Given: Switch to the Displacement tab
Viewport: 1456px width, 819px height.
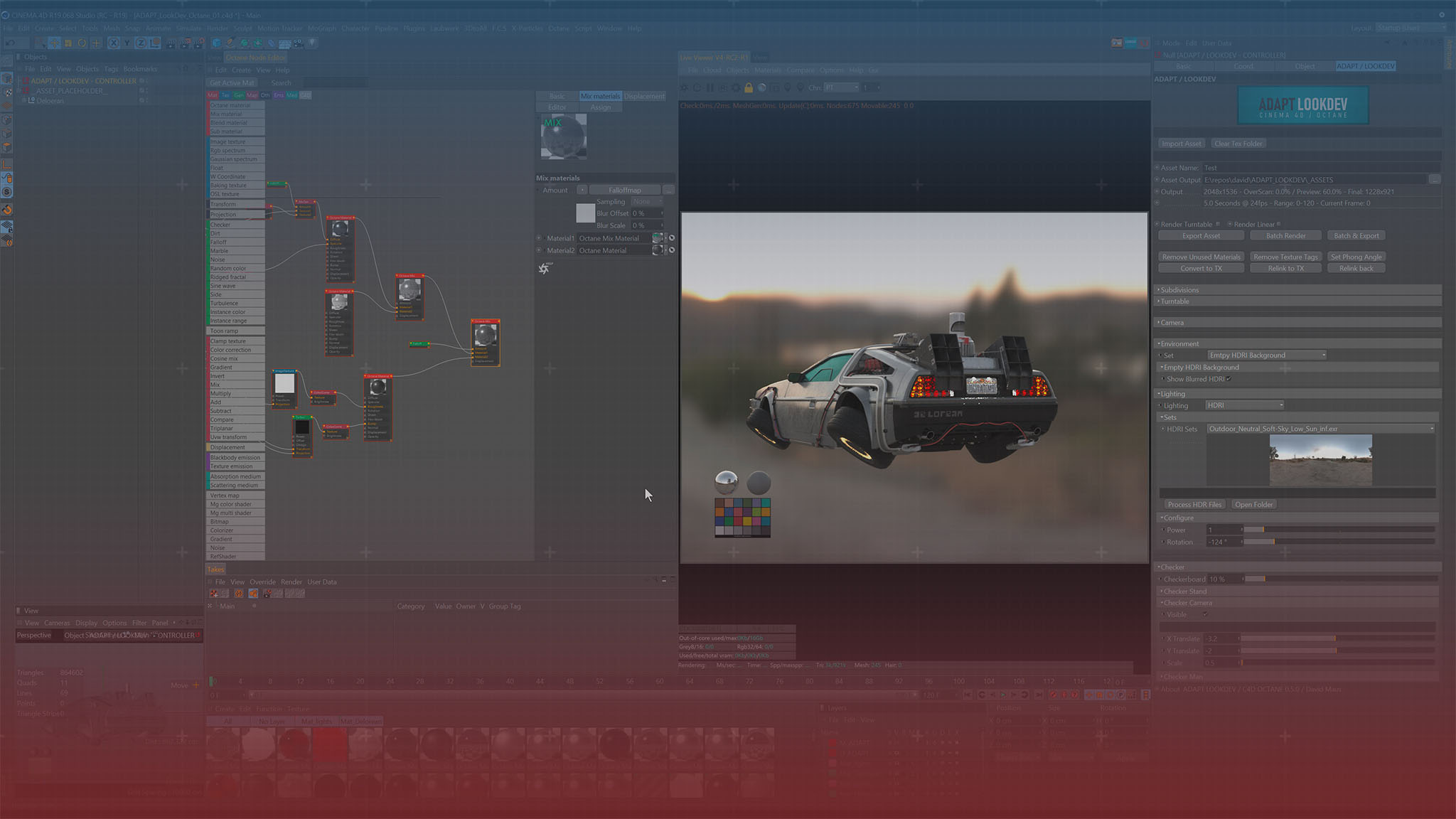Looking at the screenshot, I should (644, 96).
